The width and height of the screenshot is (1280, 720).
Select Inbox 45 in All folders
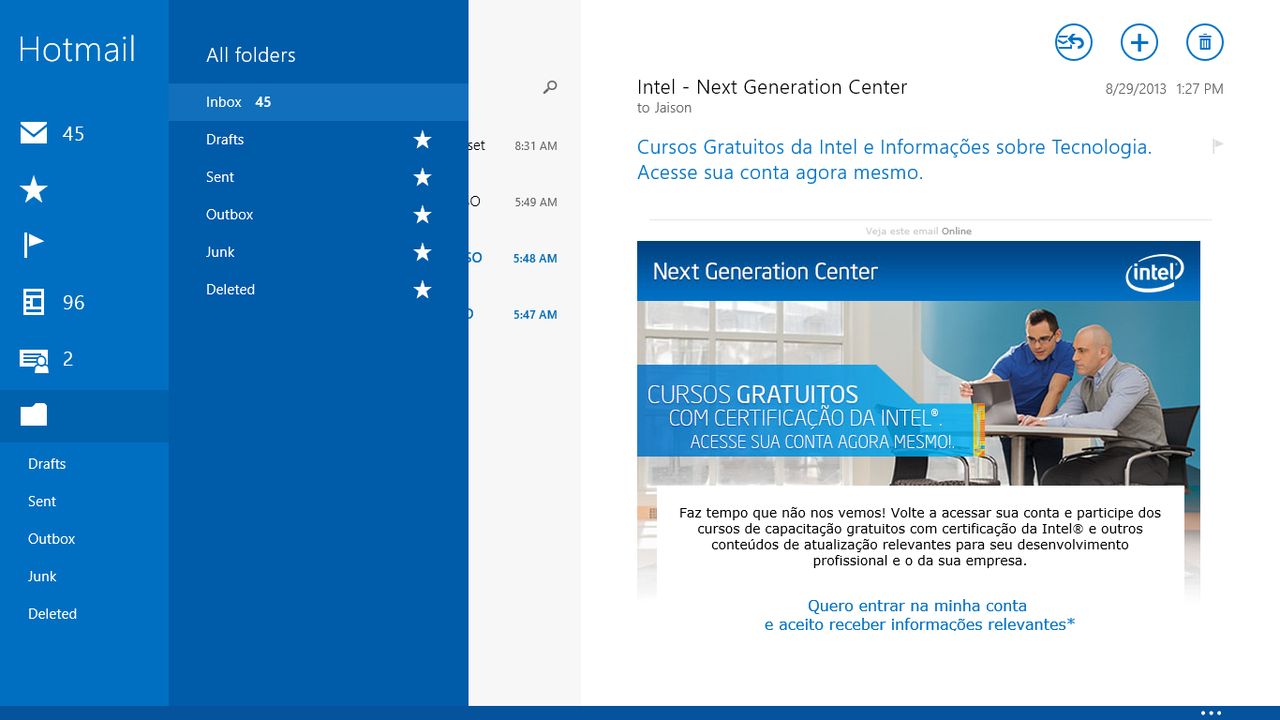[x=318, y=102]
